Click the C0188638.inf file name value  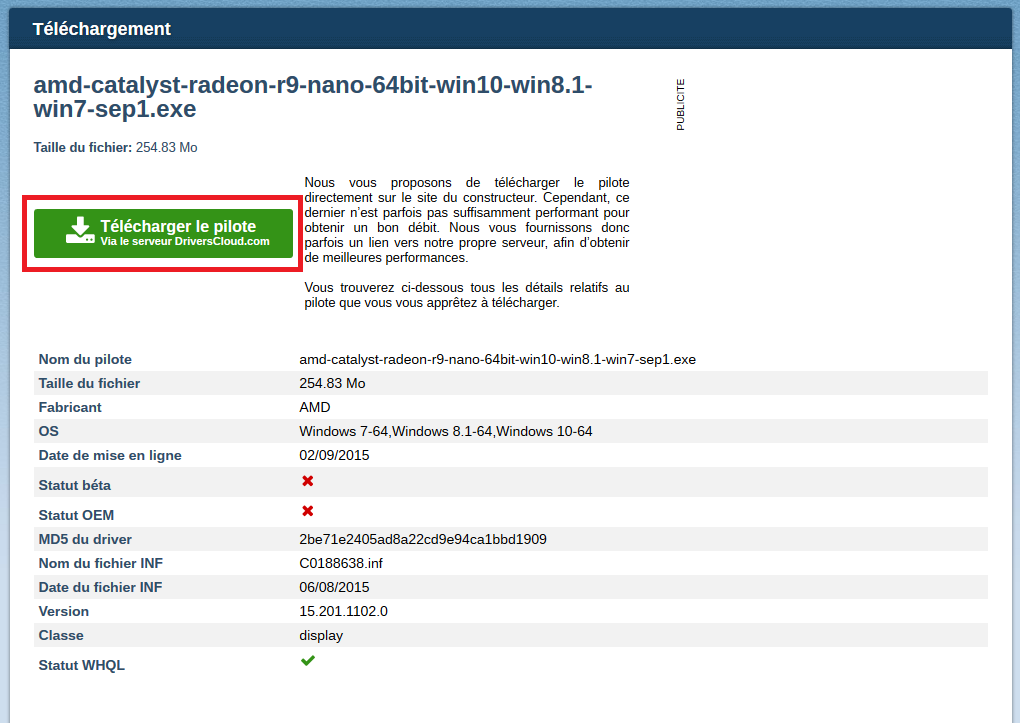coord(340,563)
